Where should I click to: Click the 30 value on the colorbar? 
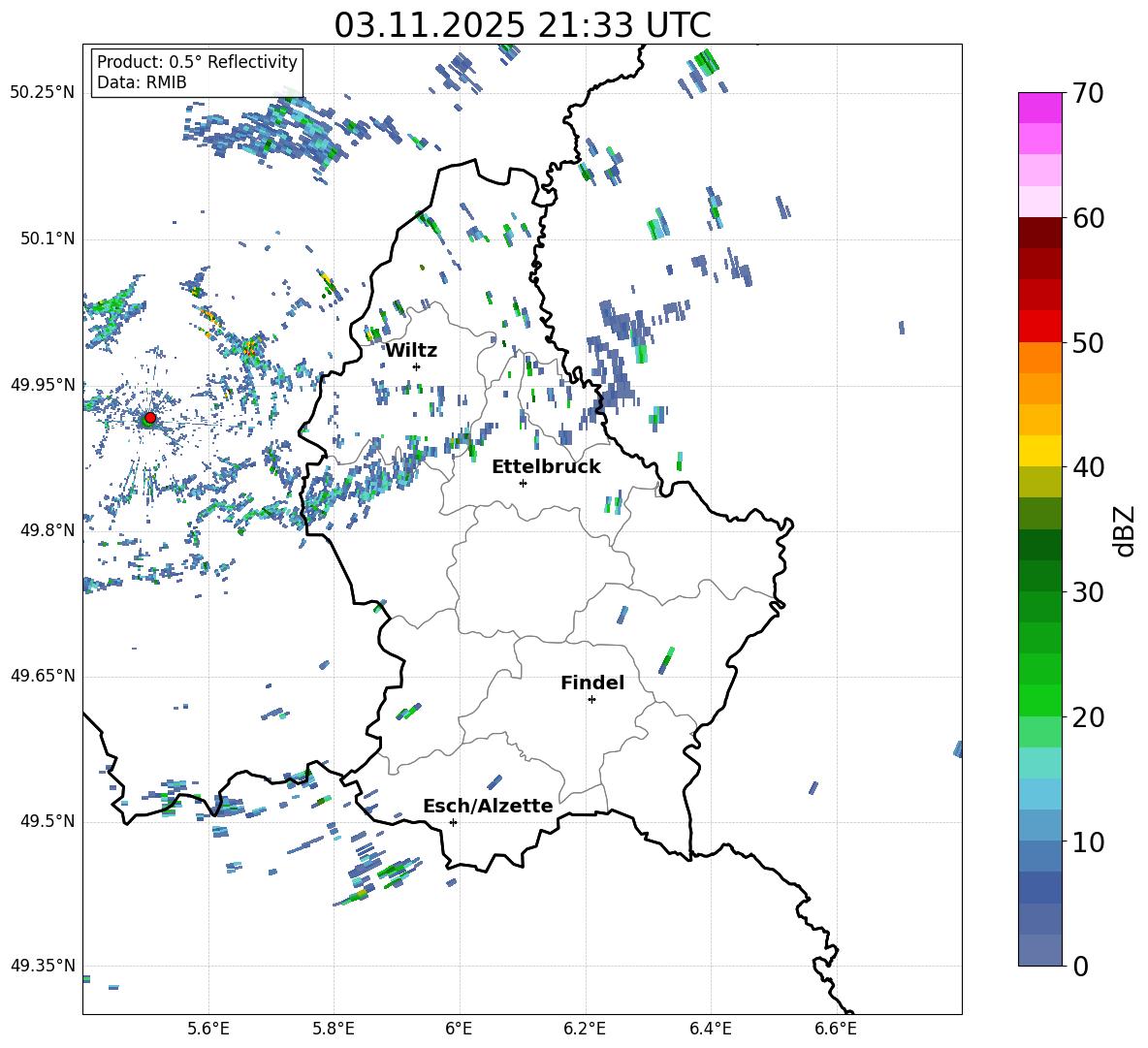1088,592
